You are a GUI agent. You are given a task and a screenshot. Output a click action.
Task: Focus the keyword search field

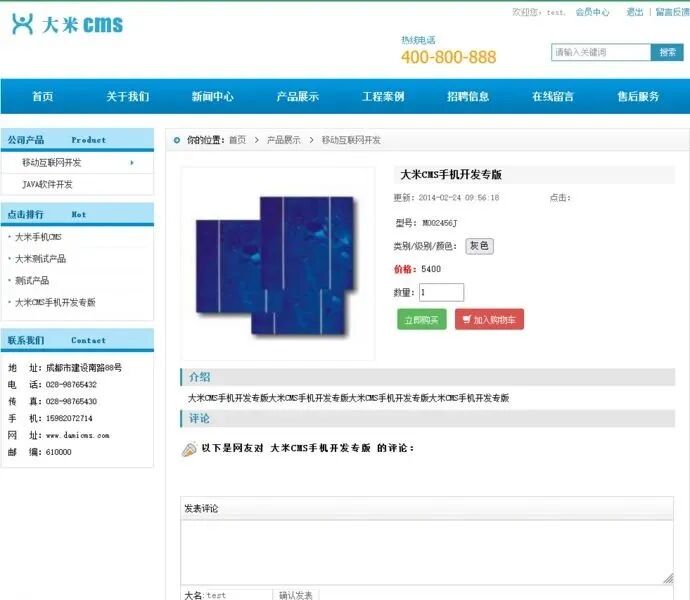(x=601, y=52)
